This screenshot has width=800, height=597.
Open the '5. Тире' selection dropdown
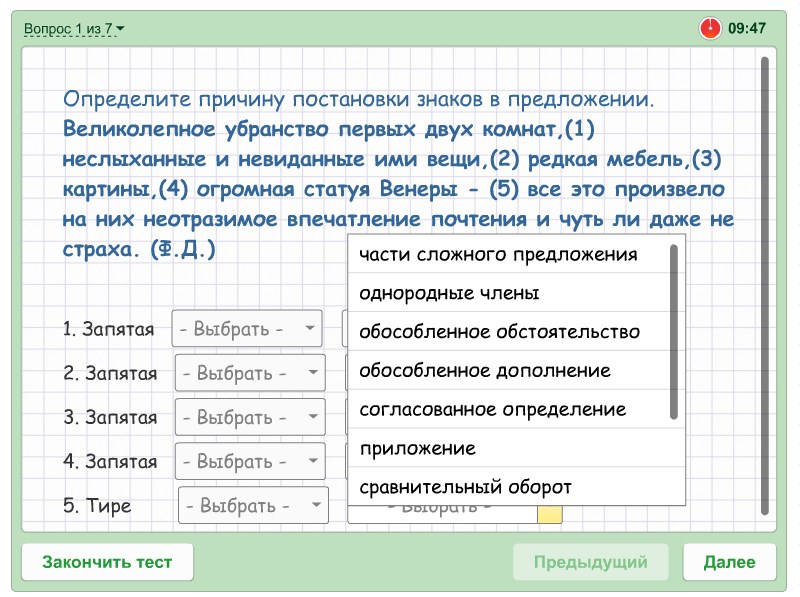click(254, 505)
